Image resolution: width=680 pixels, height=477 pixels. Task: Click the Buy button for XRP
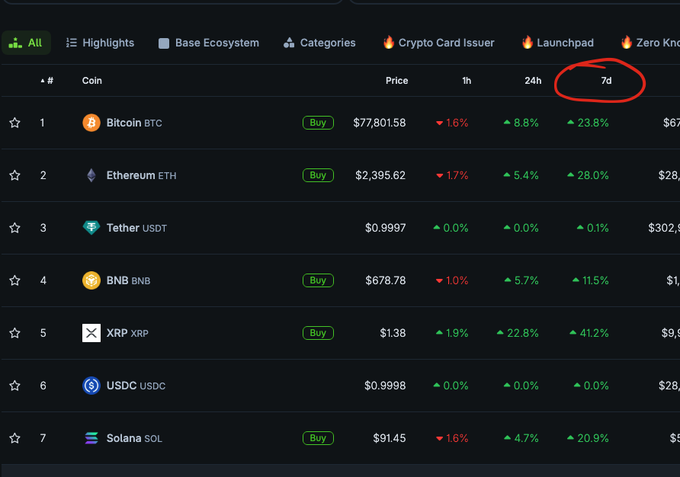(x=318, y=333)
